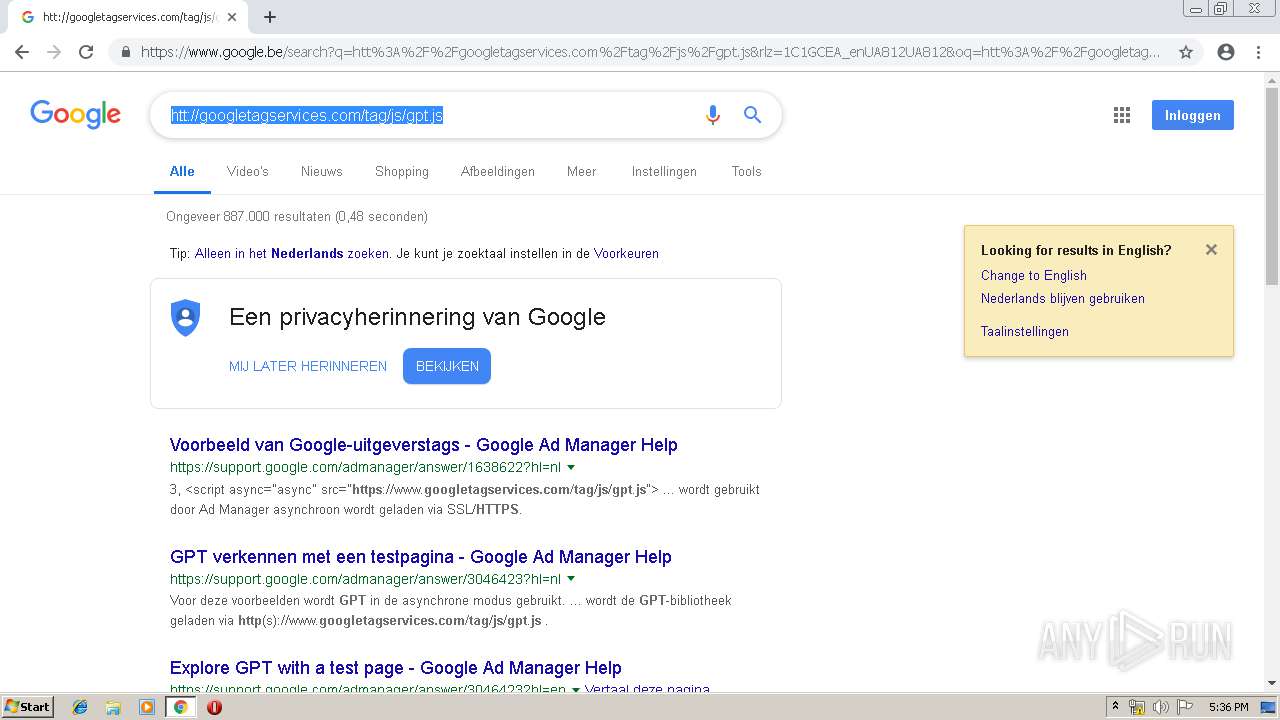Open Explore GPT with a test page result
This screenshot has height=720, width=1280.
pyautogui.click(x=396, y=668)
